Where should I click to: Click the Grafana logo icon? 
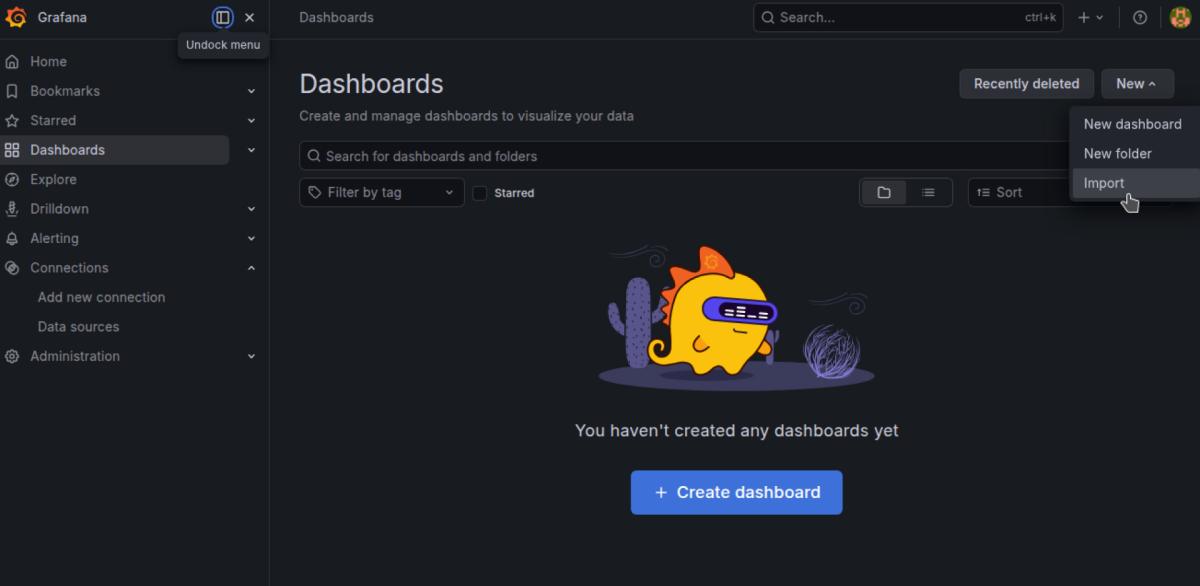click(x=16, y=17)
